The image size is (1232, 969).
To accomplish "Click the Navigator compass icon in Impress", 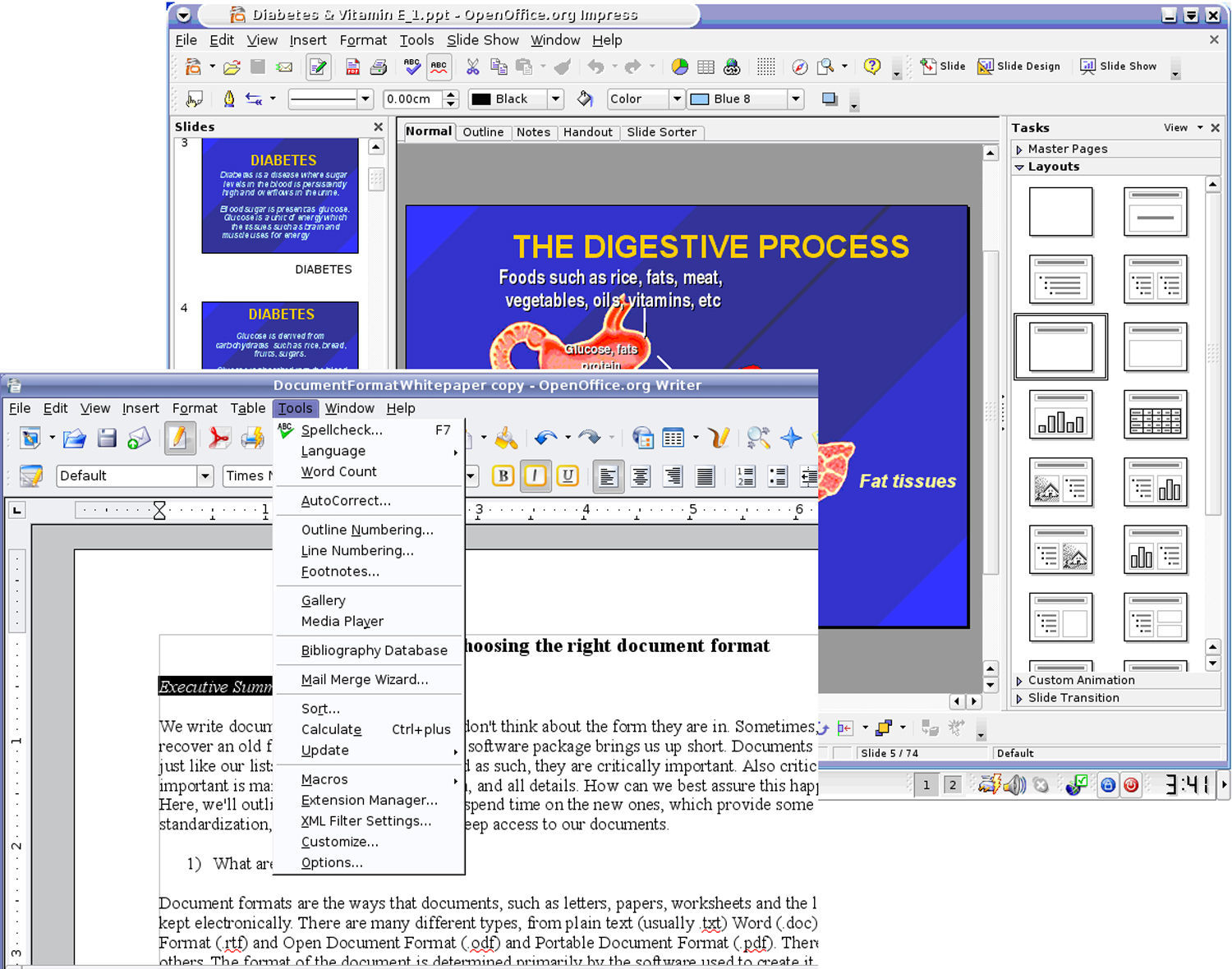I will (799, 67).
